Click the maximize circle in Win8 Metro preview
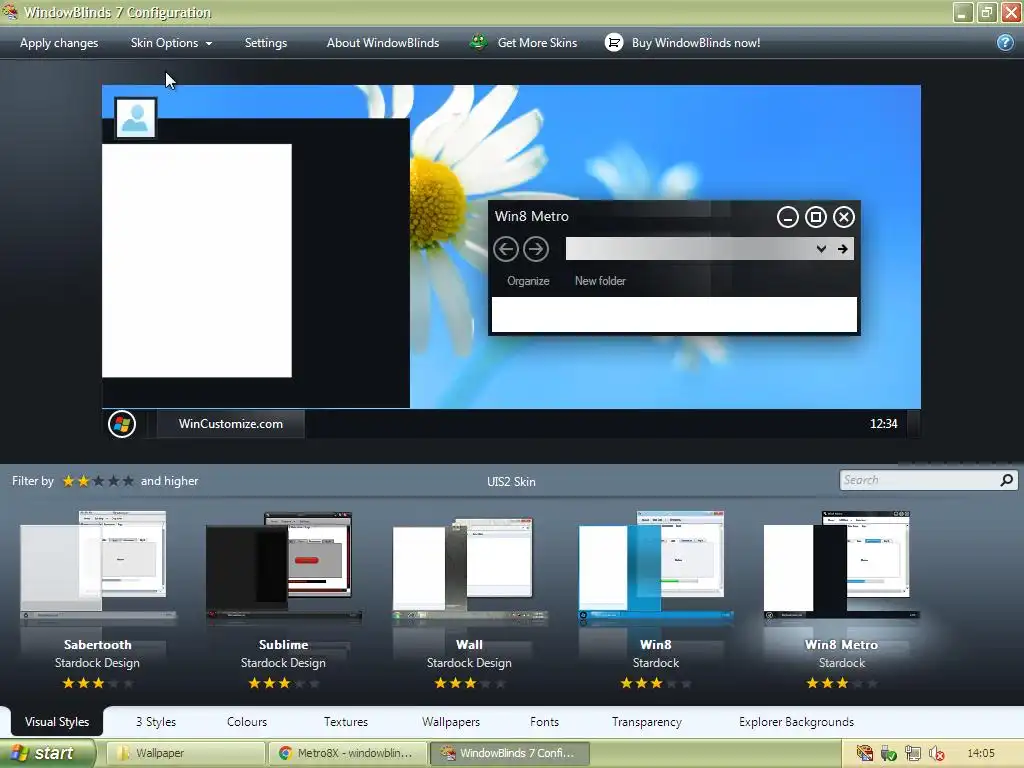The image size is (1024, 768). 816,217
